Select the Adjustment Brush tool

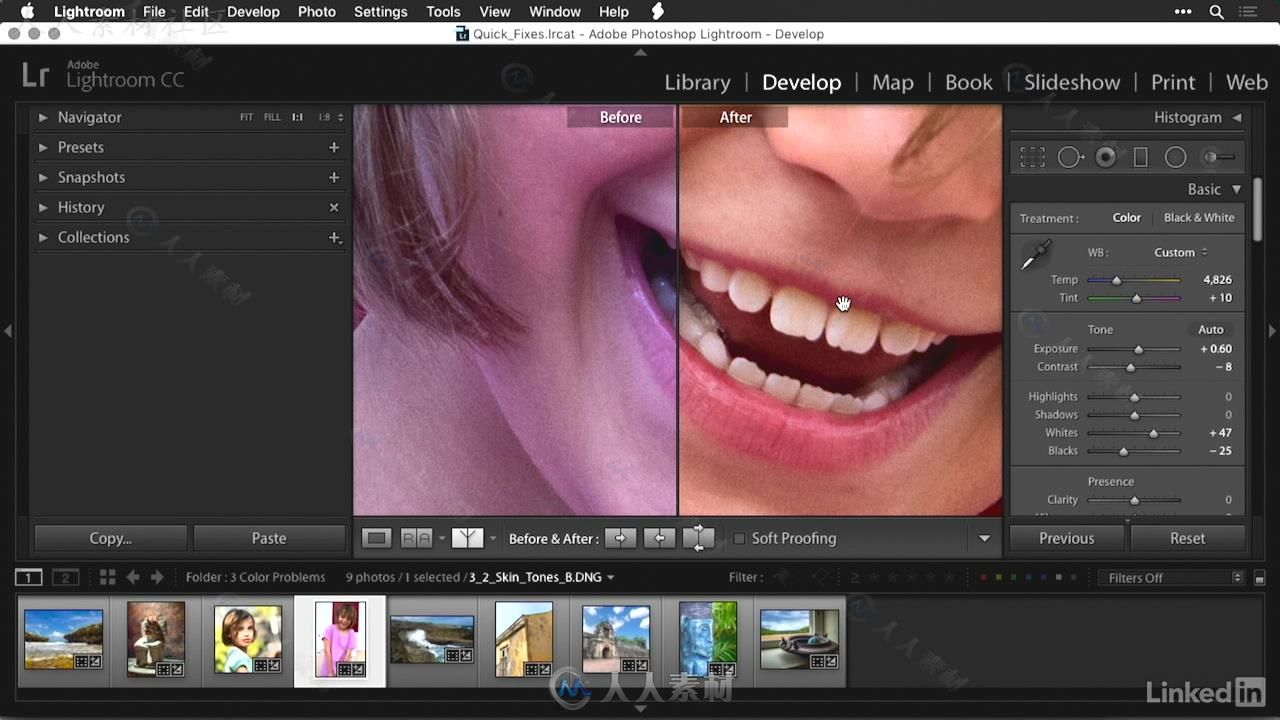(x=1218, y=157)
